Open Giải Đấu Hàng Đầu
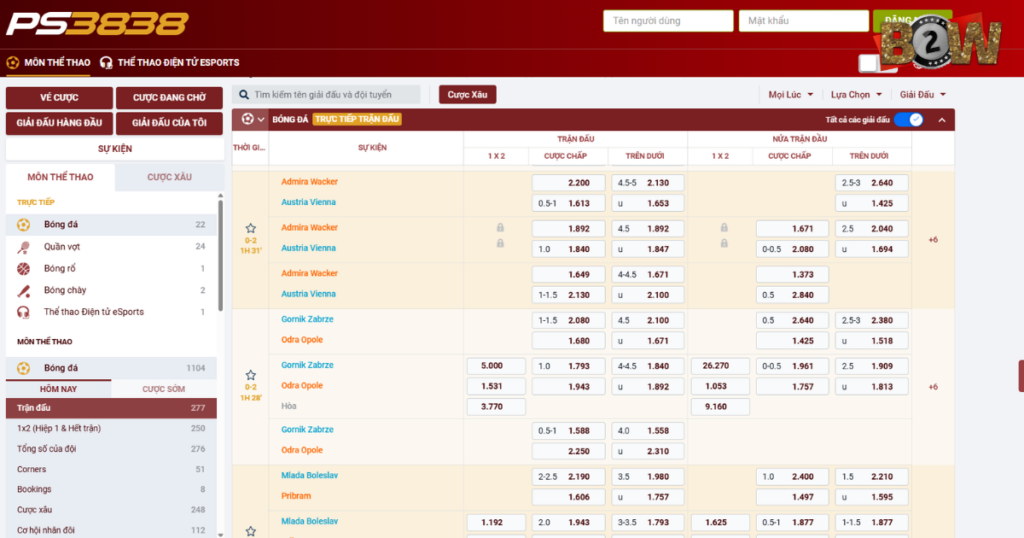 59,123
